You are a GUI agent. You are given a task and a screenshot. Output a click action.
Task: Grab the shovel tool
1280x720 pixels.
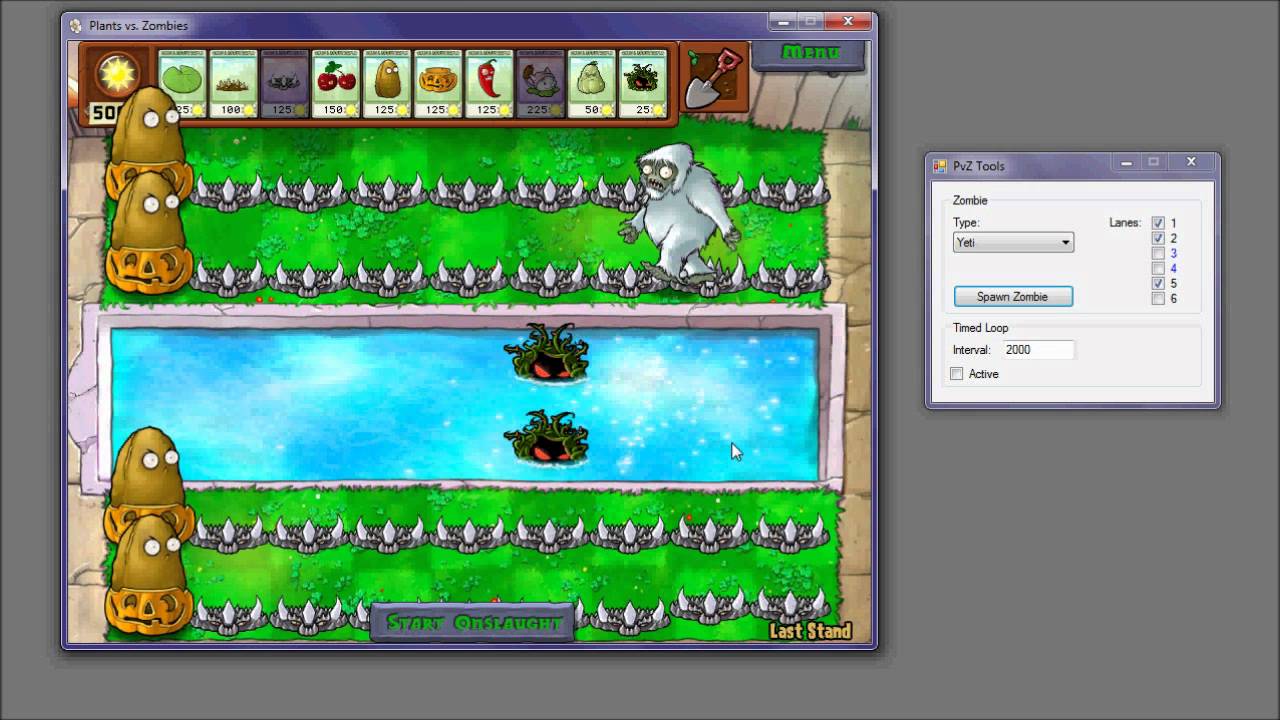[x=714, y=78]
